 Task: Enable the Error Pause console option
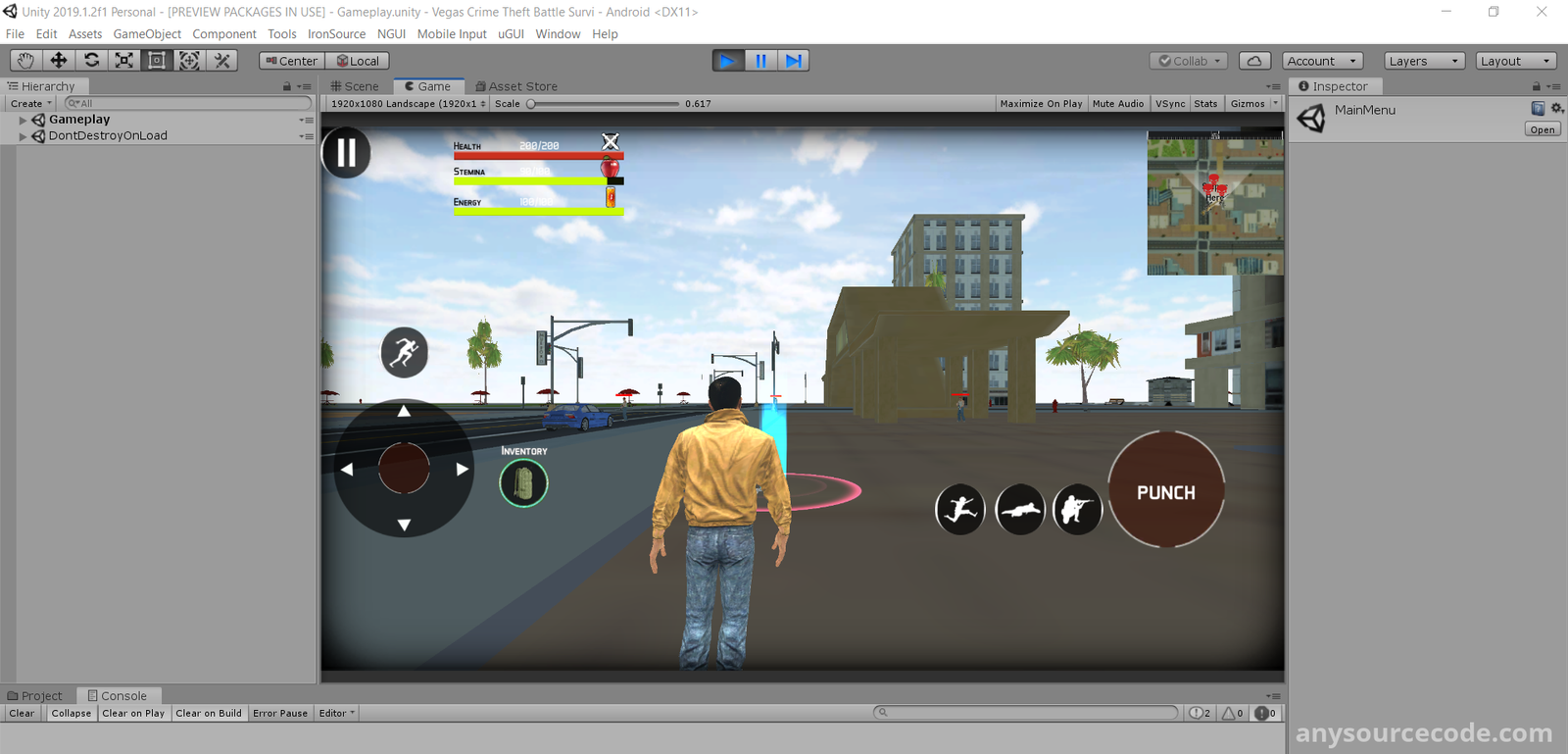click(x=280, y=714)
